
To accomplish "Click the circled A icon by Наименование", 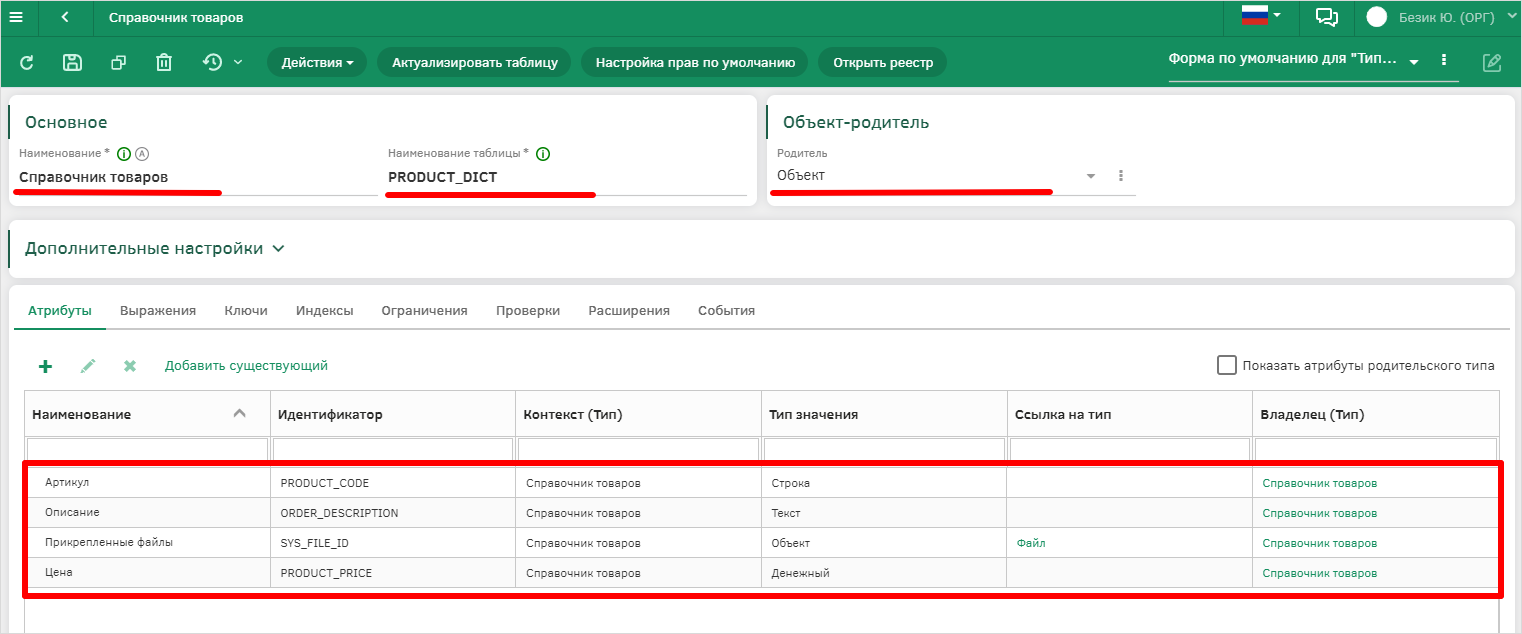I will click(141, 154).
